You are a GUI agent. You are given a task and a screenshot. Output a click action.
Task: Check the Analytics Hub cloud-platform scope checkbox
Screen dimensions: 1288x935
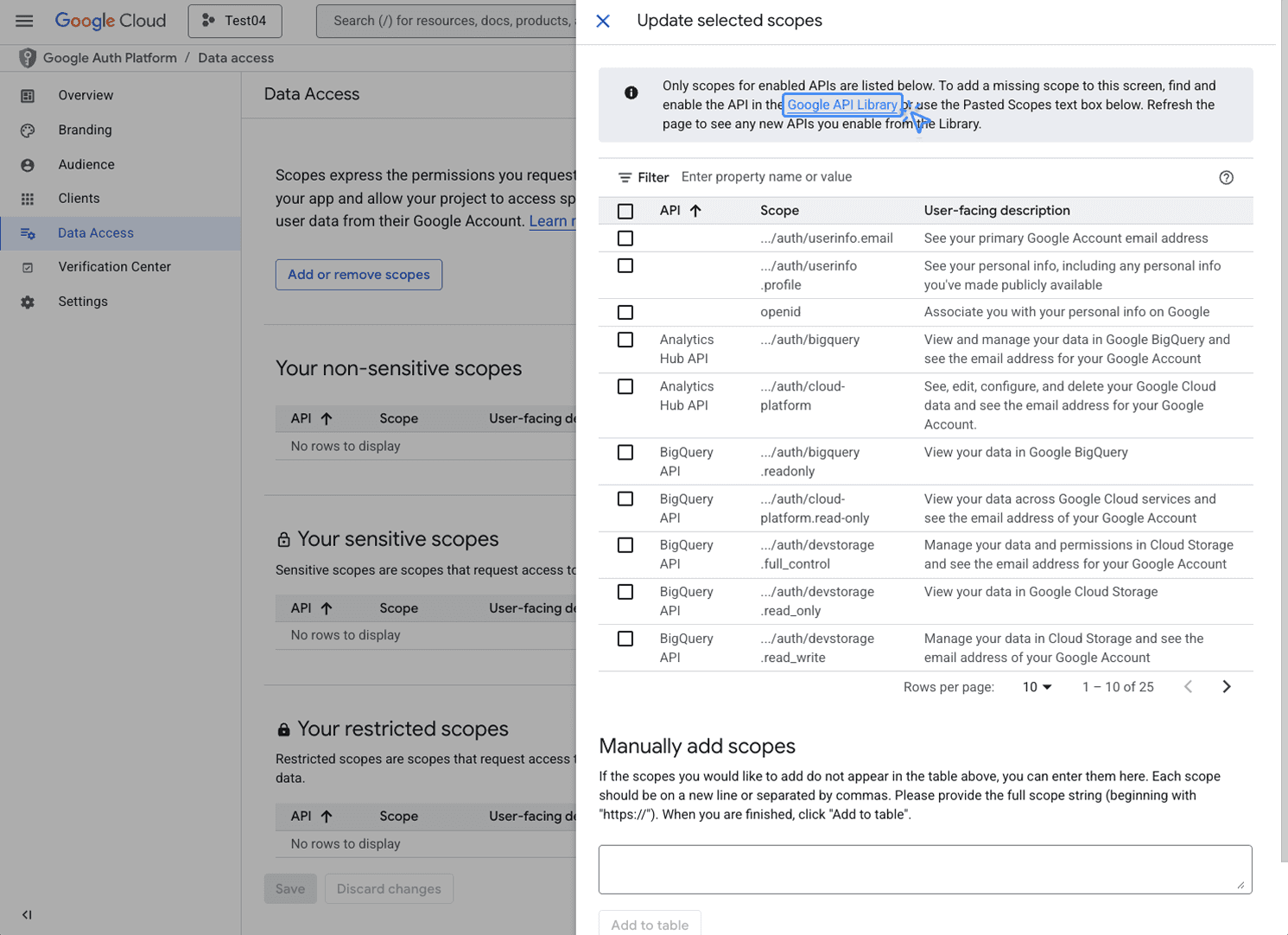click(625, 386)
